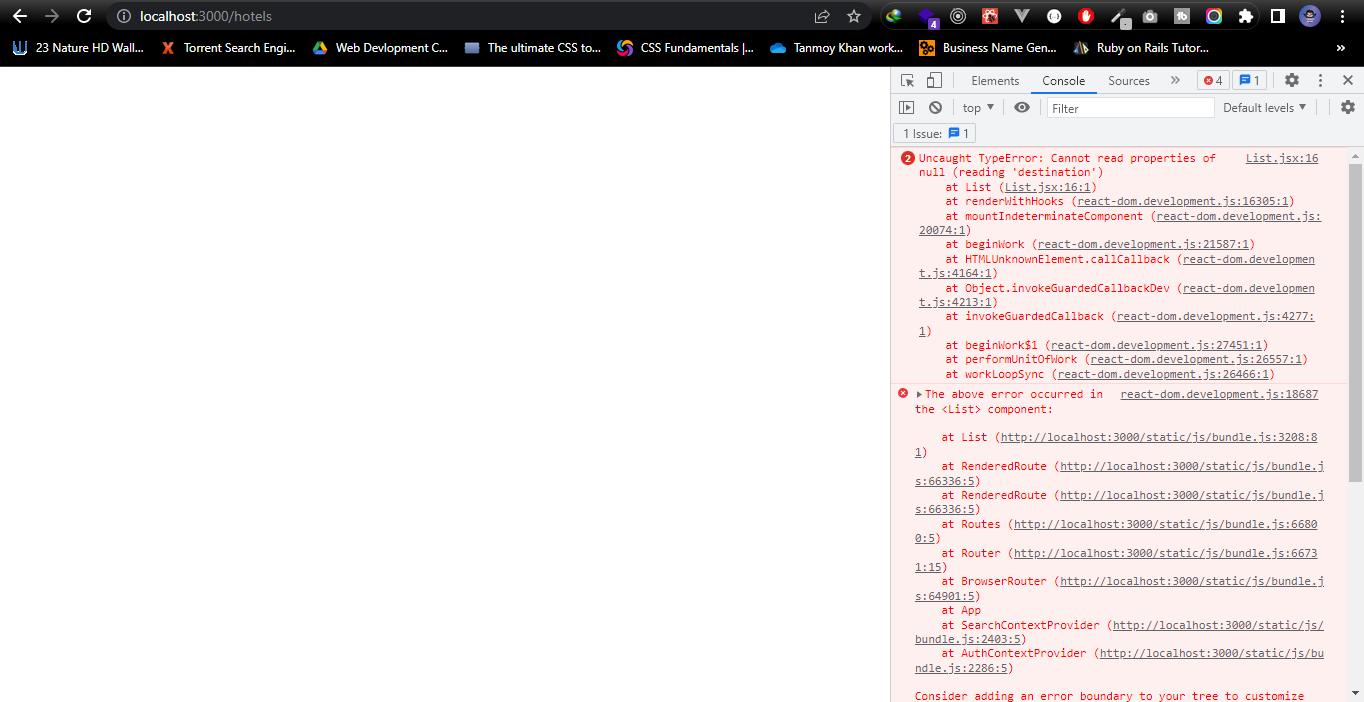The height and width of the screenshot is (702, 1364).
Task: Show the console sidebar
Action: [x=906, y=107]
